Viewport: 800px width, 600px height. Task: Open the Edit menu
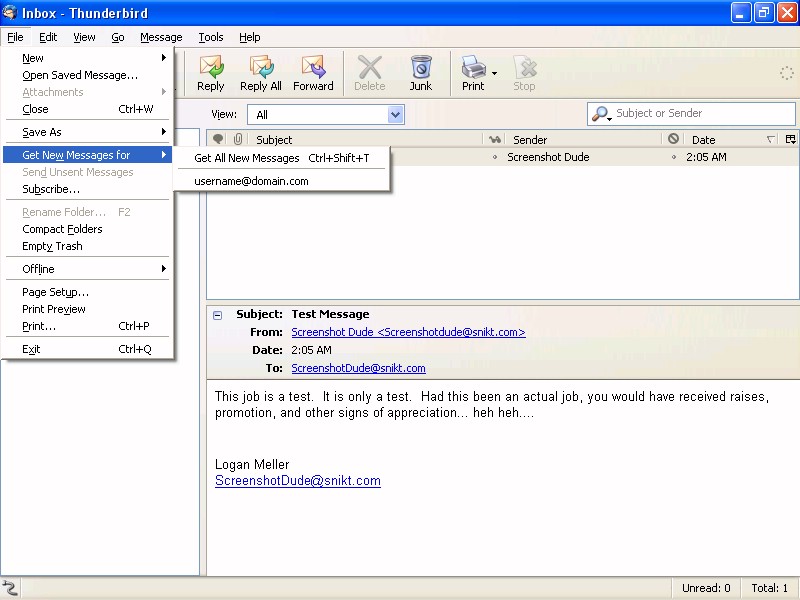click(x=48, y=37)
